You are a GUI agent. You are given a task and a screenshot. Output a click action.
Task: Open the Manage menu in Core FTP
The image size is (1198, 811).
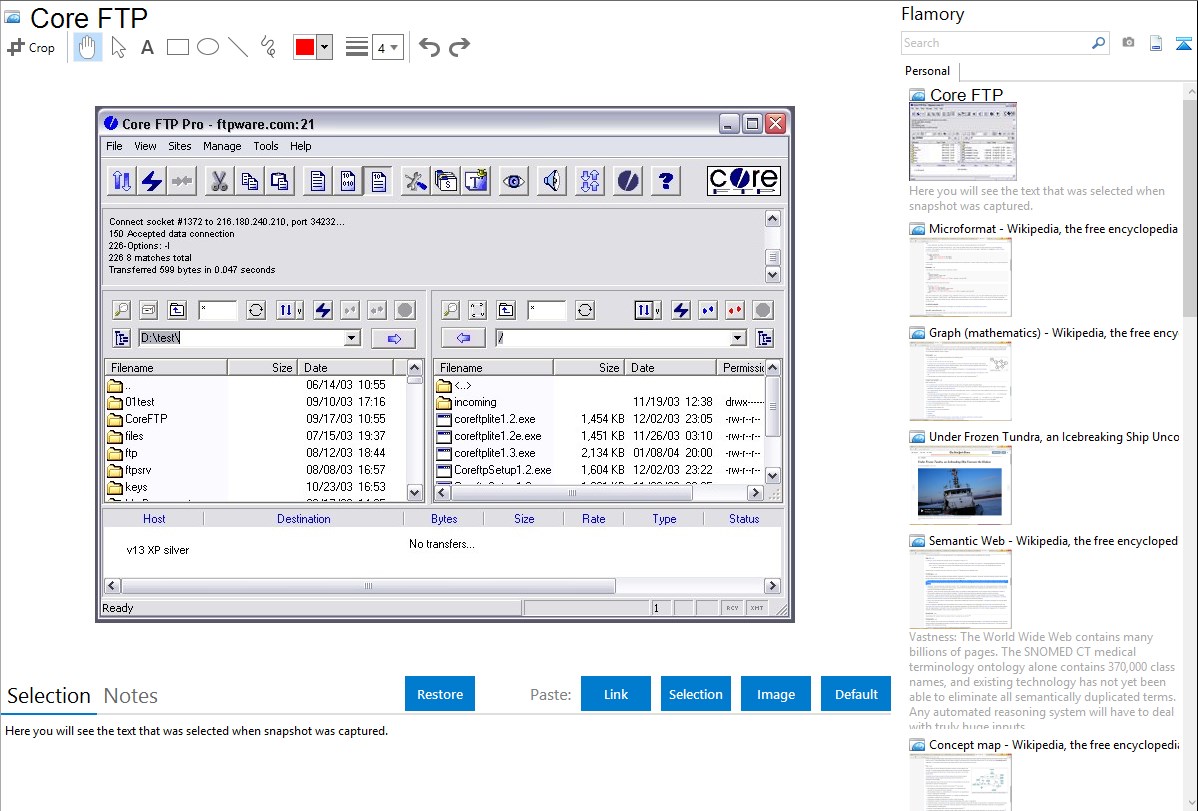point(222,146)
